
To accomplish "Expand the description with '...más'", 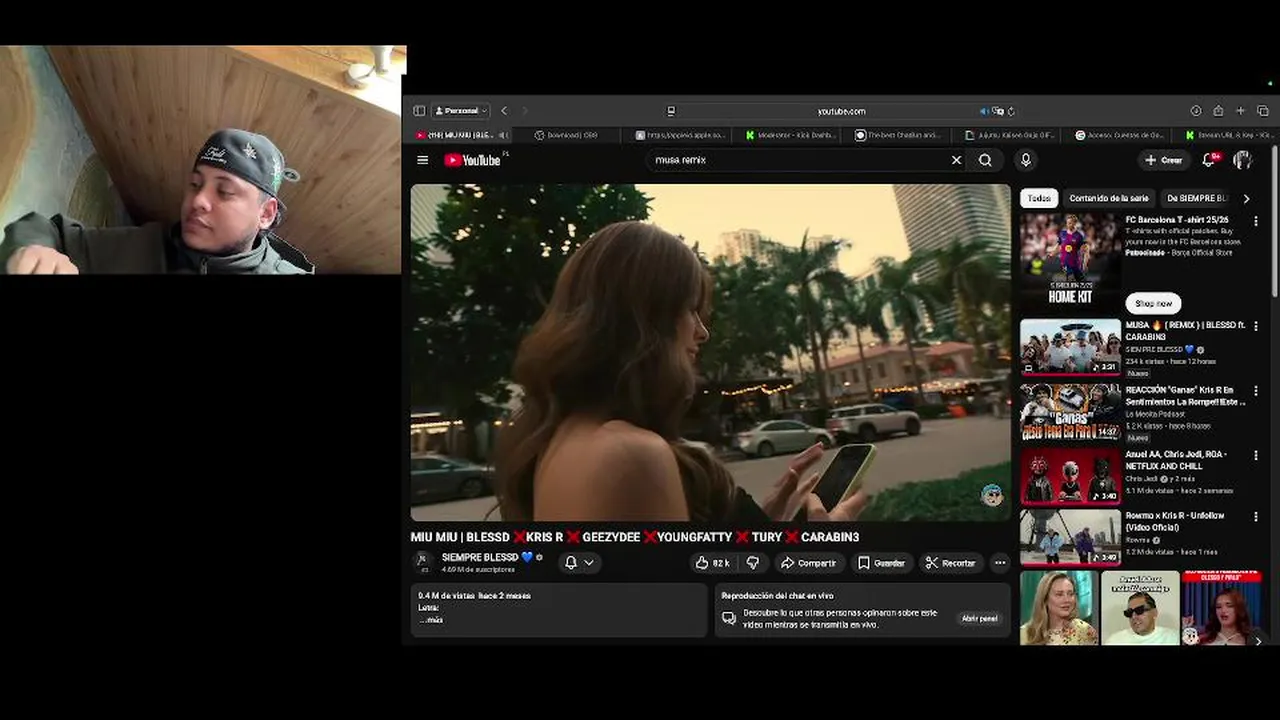I will coord(431,620).
